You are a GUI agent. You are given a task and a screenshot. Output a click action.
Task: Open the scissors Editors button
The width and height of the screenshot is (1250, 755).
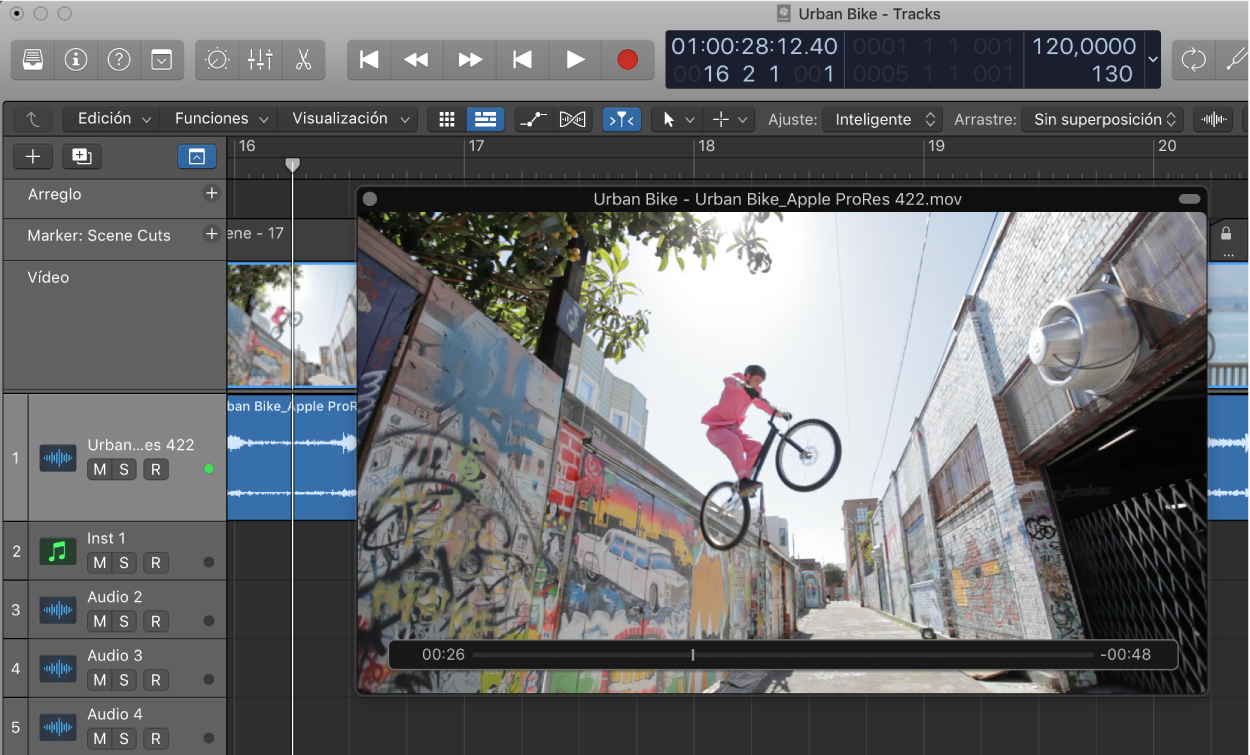click(303, 60)
